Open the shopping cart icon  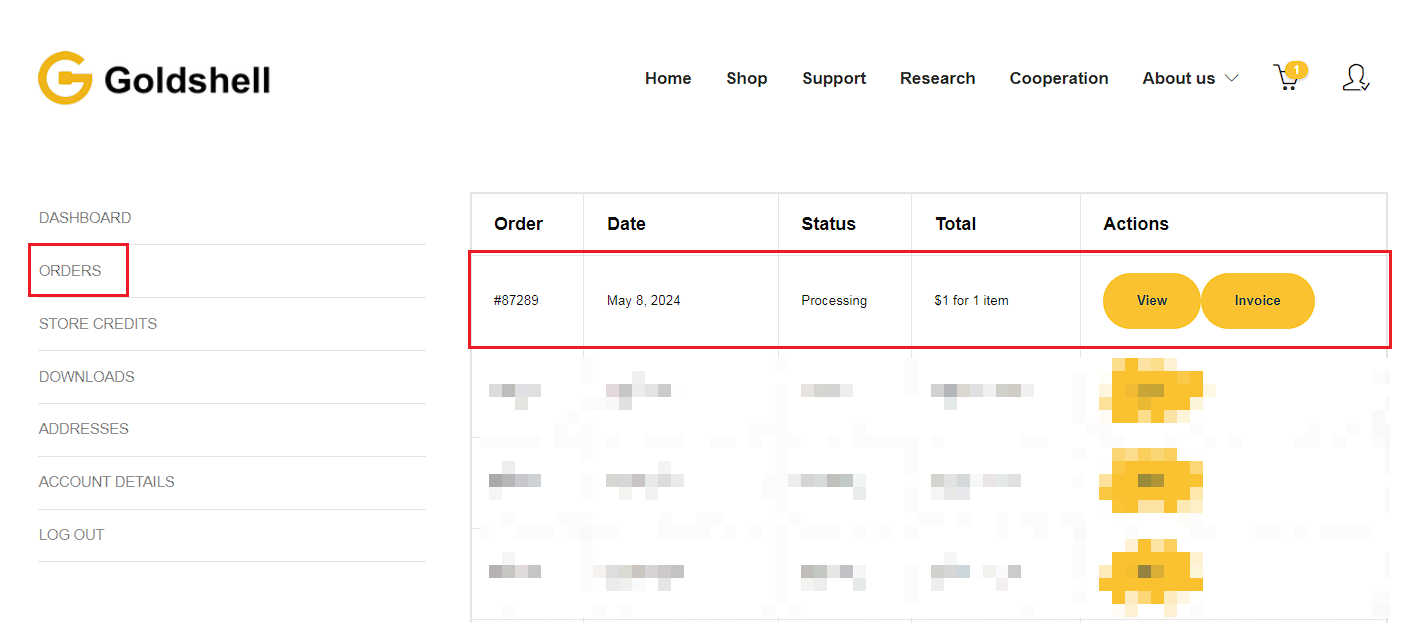[x=1287, y=78]
